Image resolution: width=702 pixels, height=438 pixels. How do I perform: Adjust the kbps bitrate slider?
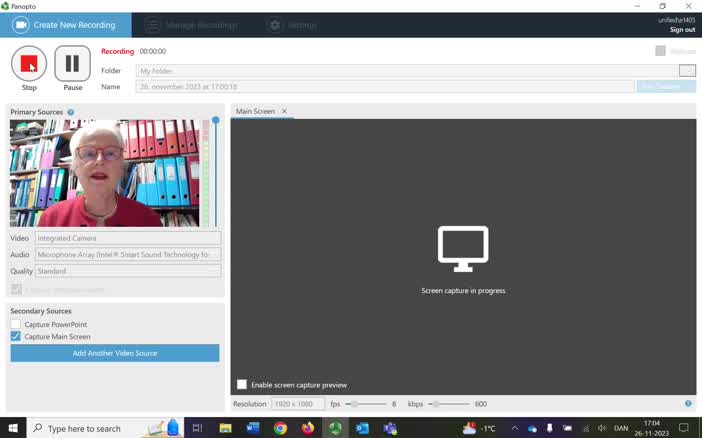coord(435,404)
